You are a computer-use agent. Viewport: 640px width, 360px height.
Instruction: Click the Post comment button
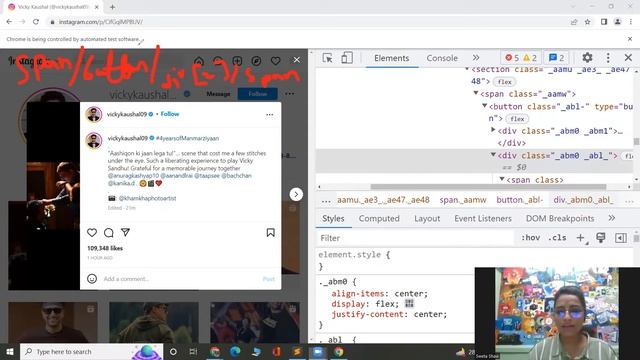pyautogui.click(x=269, y=279)
